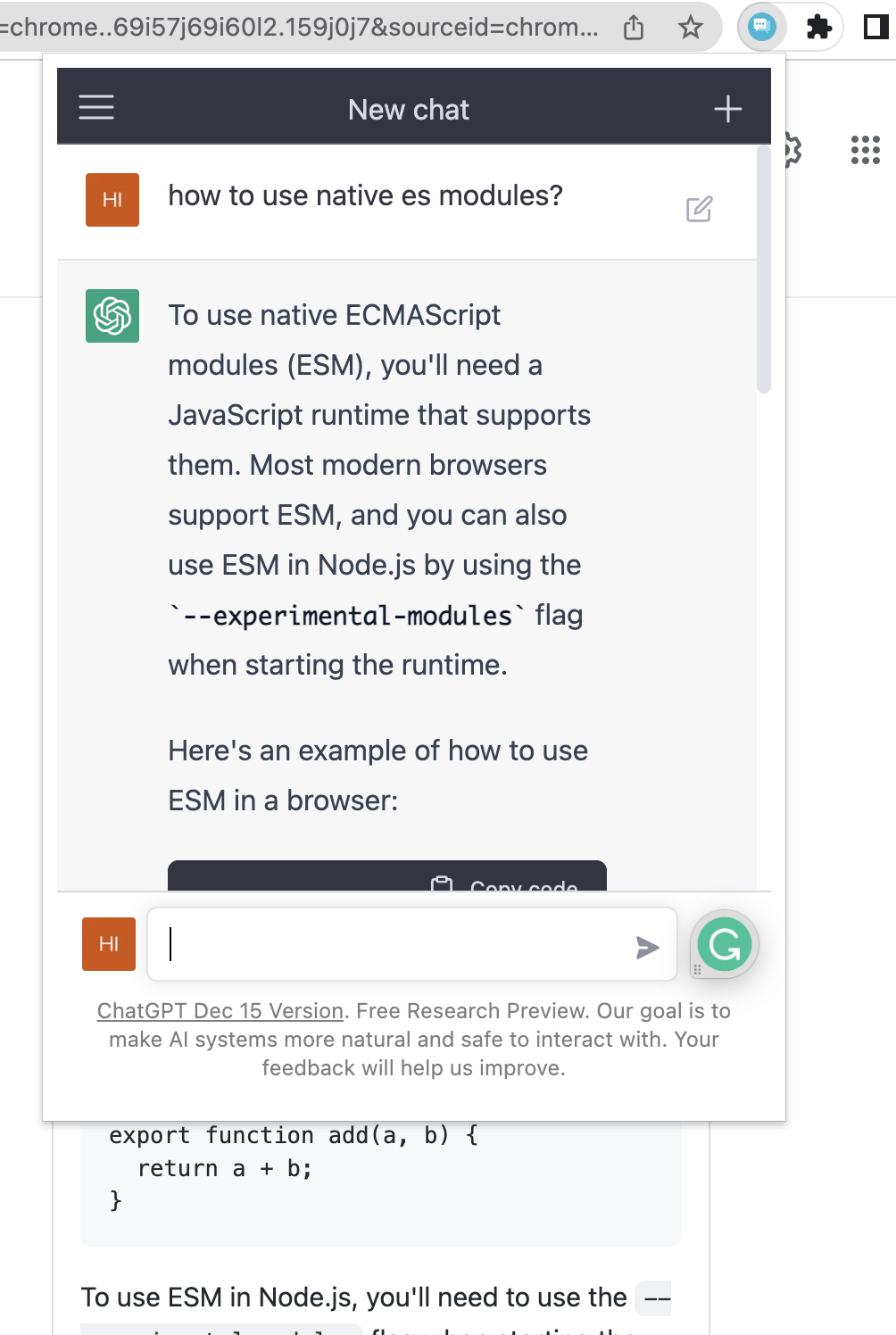The image size is (896, 1335).
Task: Open the ChatGPT Dec 15 Version link
Action: coord(219,1010)
